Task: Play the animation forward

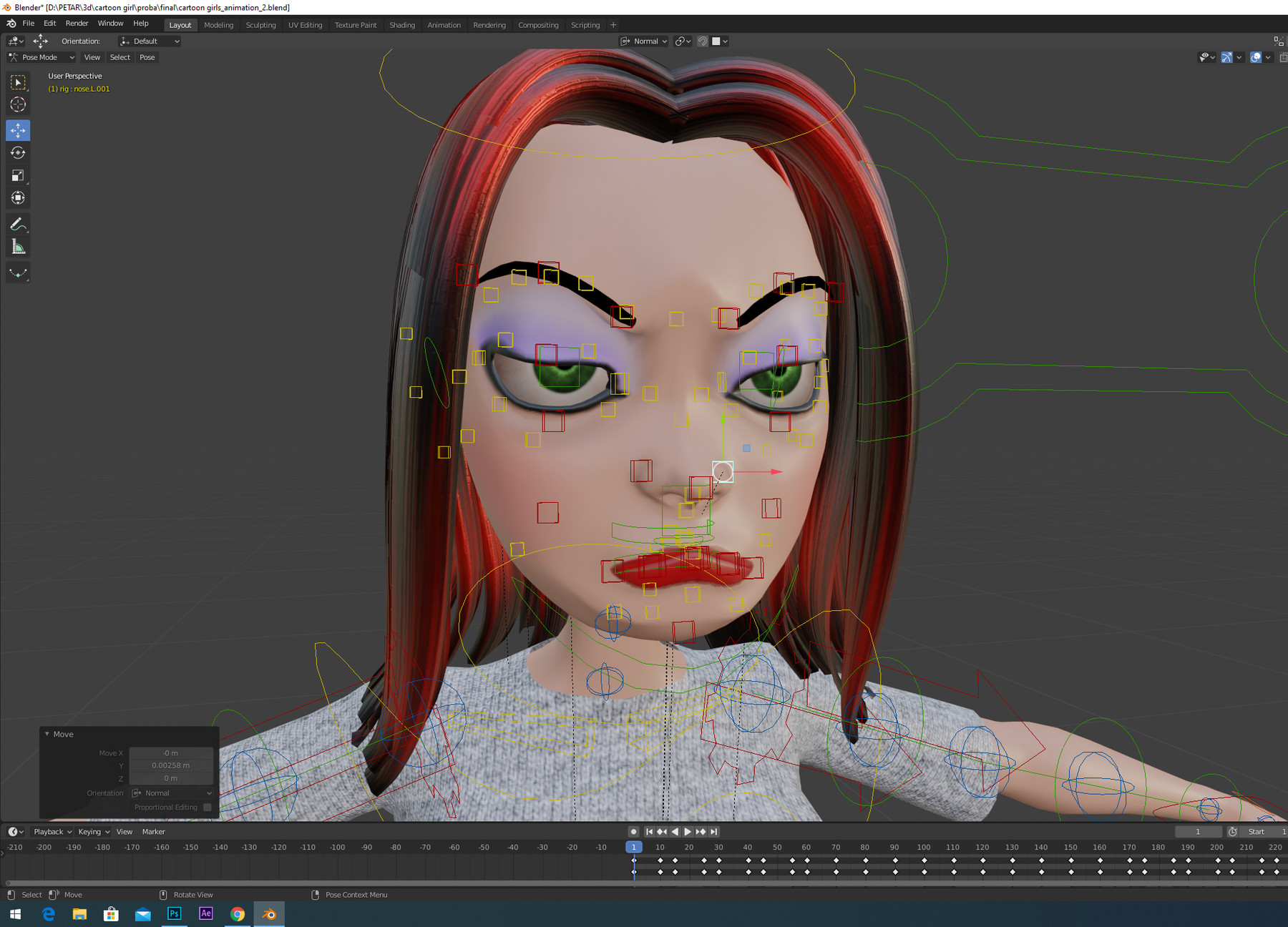Action: tap(687, 831)
